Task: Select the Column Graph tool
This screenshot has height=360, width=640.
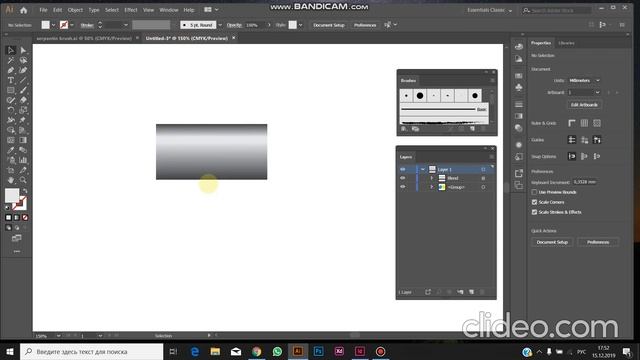Action: click(23, 160)
